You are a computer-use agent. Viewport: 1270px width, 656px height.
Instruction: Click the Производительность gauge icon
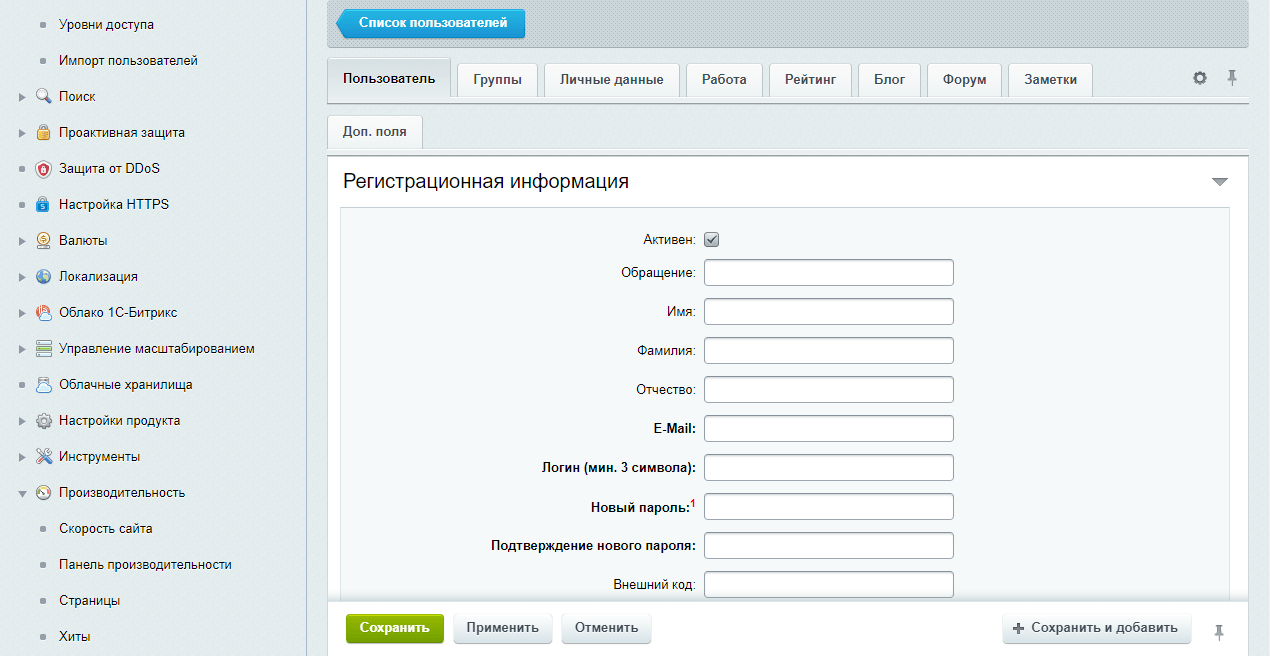(x=43, y=492)
